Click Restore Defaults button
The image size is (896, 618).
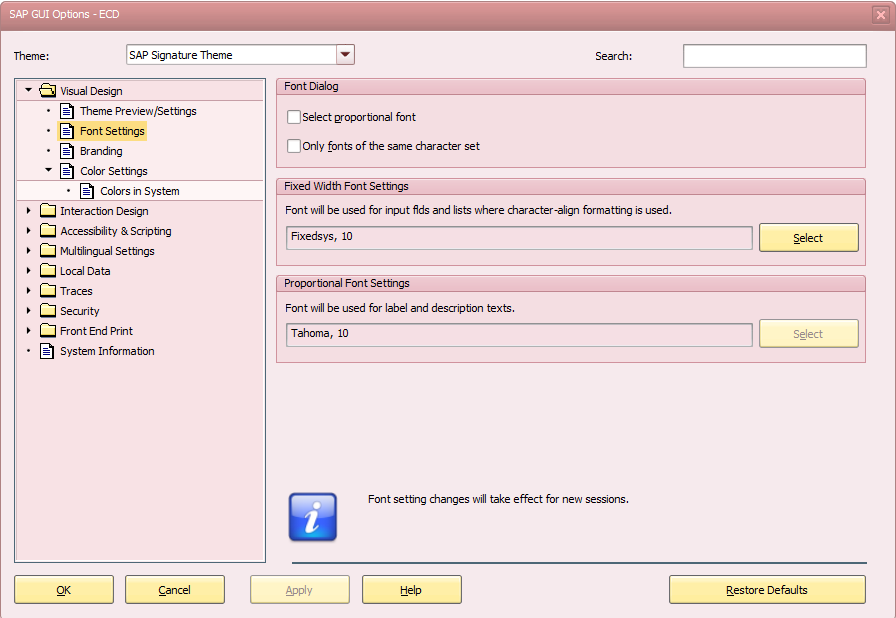(767, 589)
